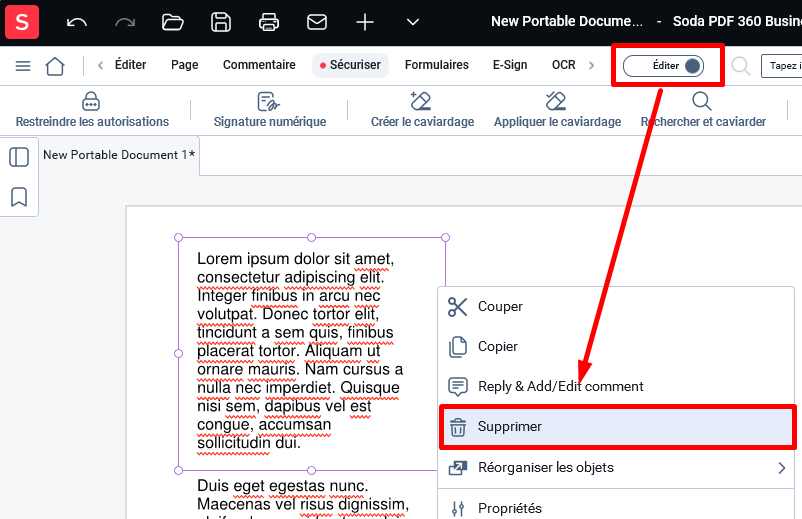802x519 pixels.
Task: Click the bottom-left handle of the text box
Action: click(179, 470)
